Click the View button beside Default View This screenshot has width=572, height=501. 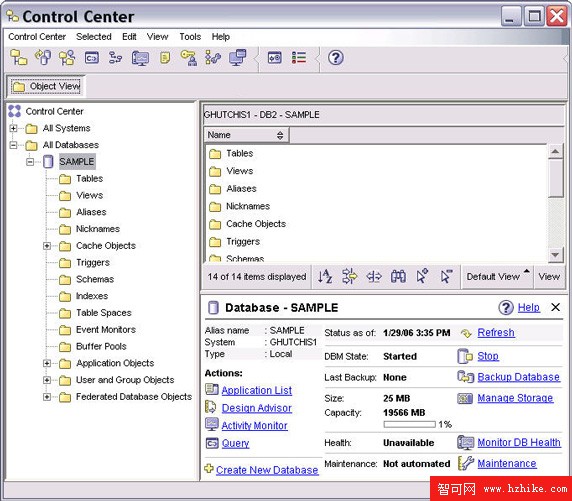click(549, 277)
